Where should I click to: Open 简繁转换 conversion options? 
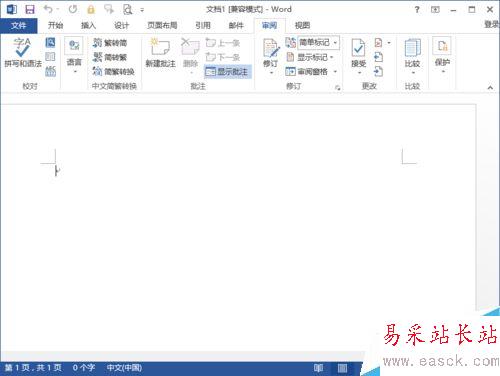coord(114,71)
